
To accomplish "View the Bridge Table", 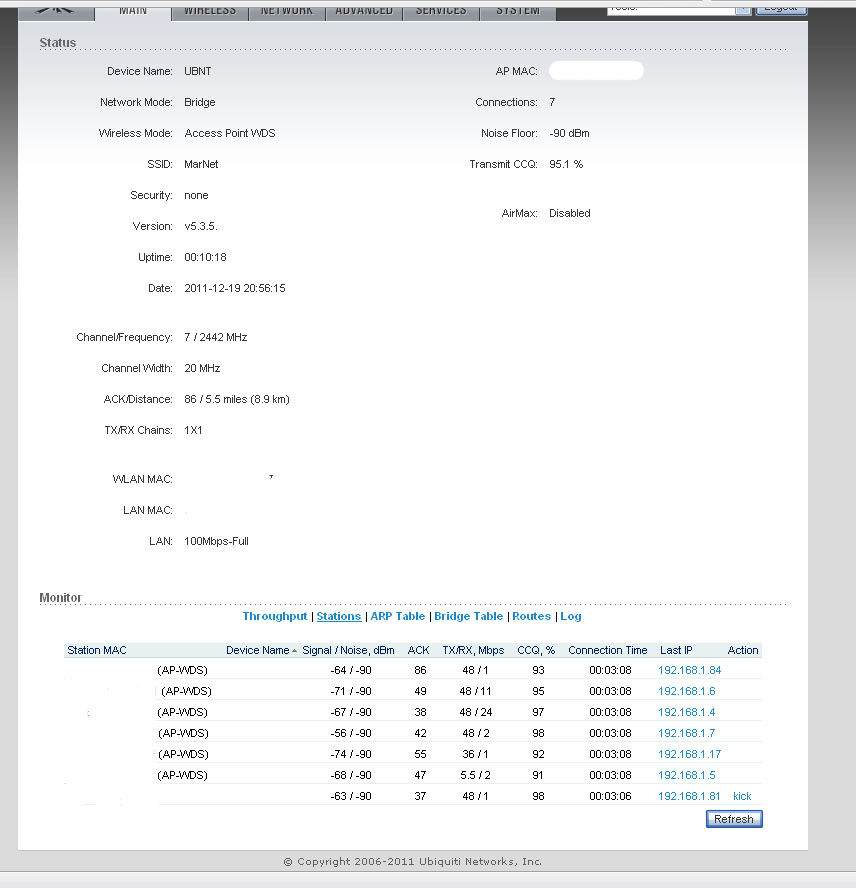I will point(469,616).
